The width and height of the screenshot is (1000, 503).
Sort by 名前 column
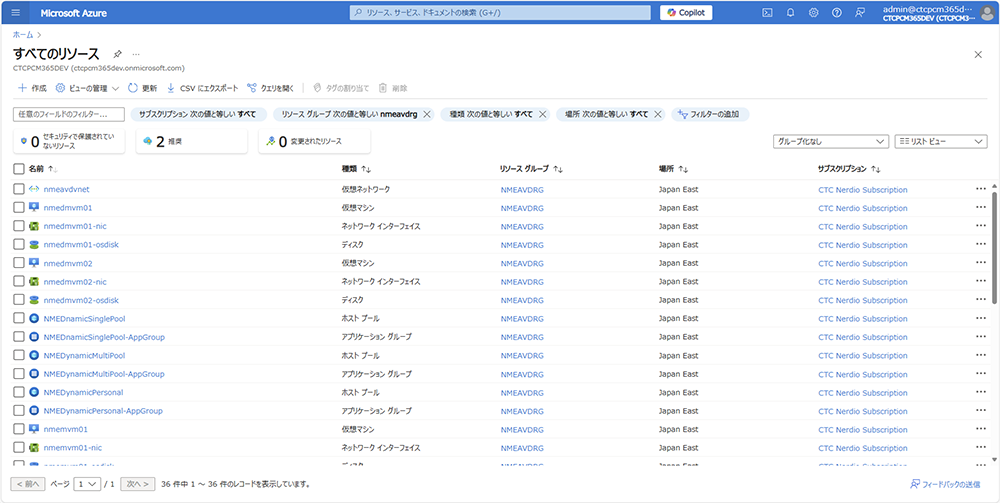[43, 169]
